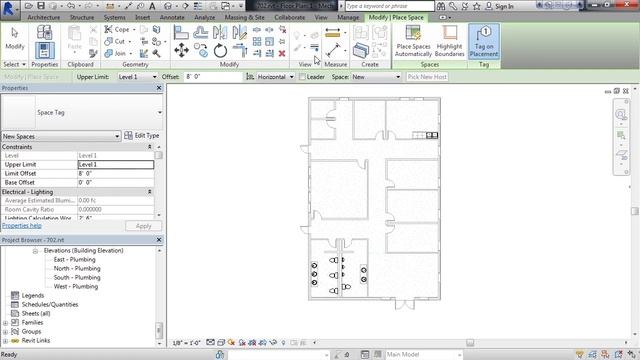Click Sign In
Viewport: 640px width, 360px height.
pos(504,6)
